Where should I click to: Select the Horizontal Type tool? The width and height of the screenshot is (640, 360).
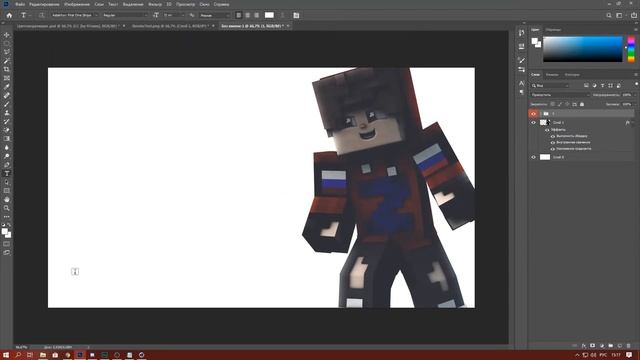point(7,173)
